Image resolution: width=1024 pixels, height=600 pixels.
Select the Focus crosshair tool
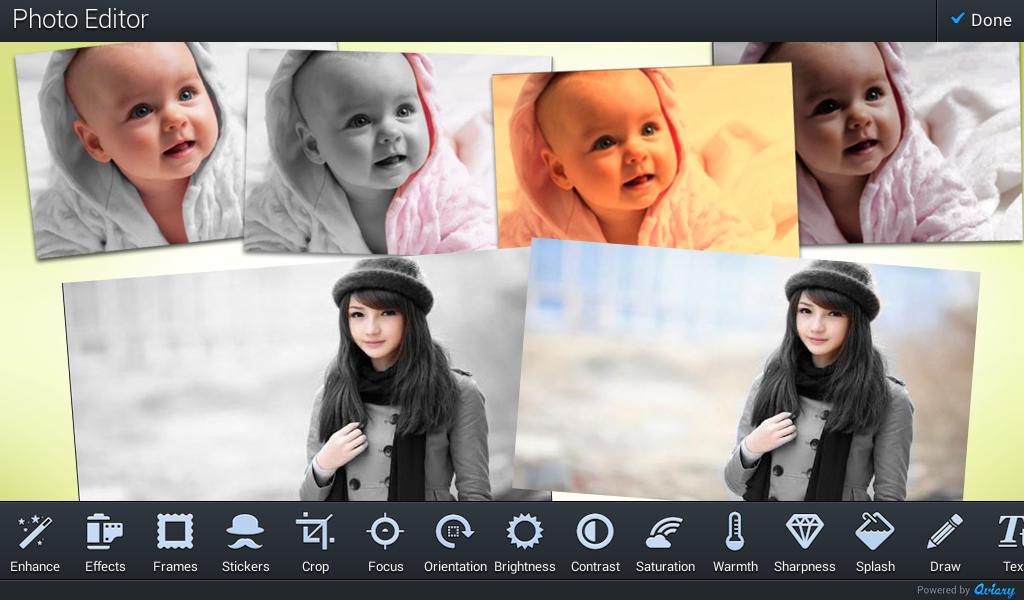tap(385, 542)
